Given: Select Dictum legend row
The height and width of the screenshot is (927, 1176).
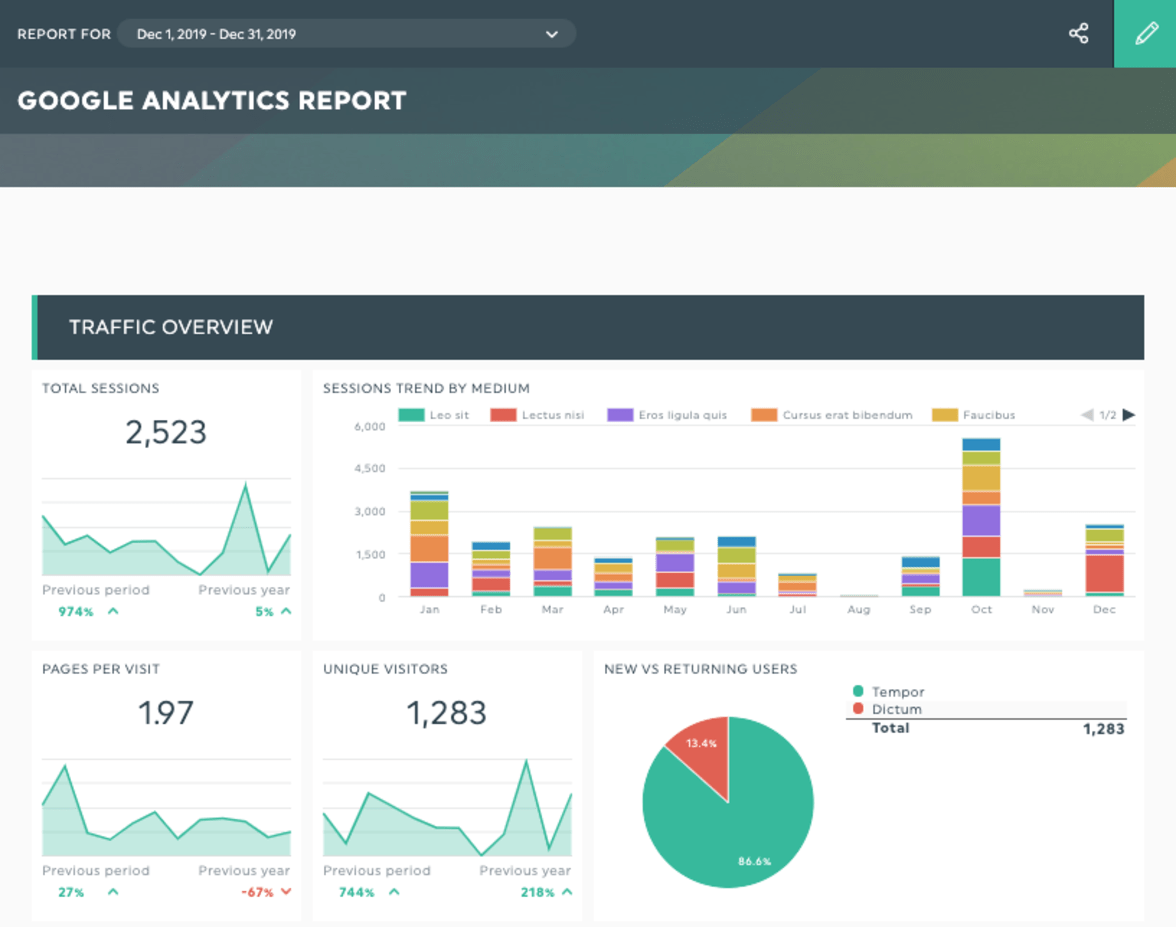Looking at the screenshot, I should 986,709.
